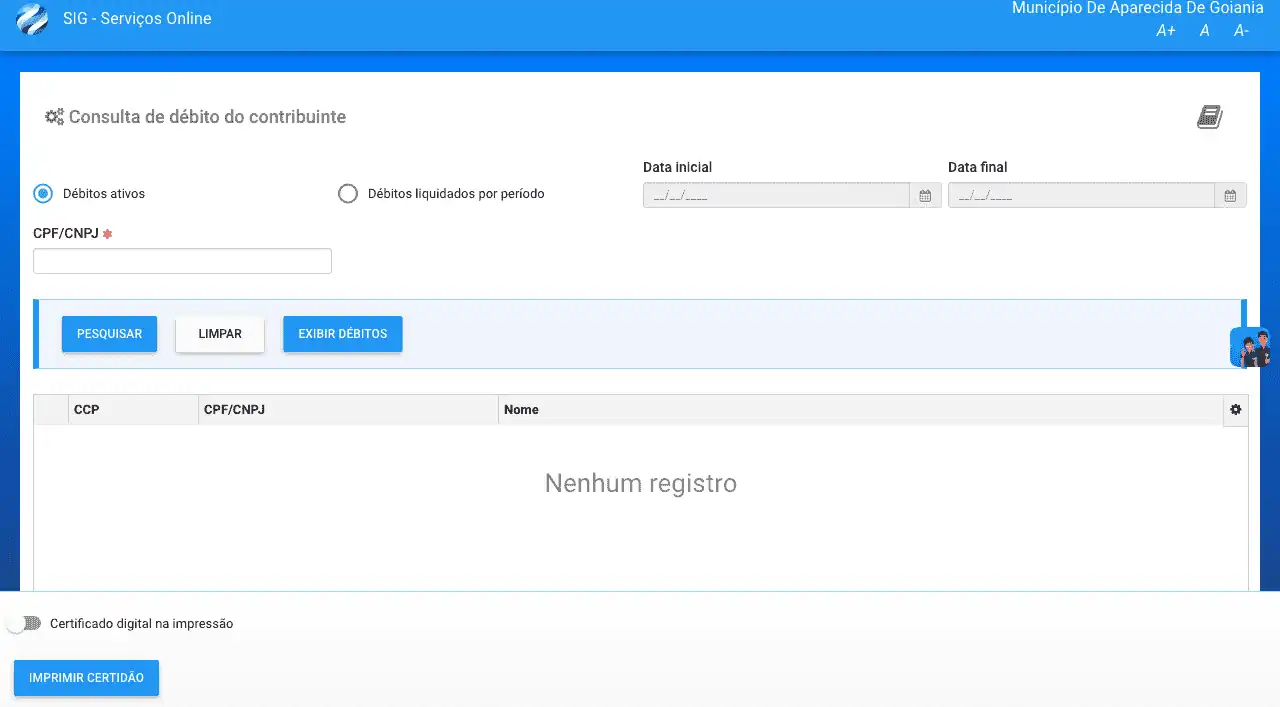Increase font size with A+
The height and width of the screenshot is (707, 1280).
(1165, 31)
